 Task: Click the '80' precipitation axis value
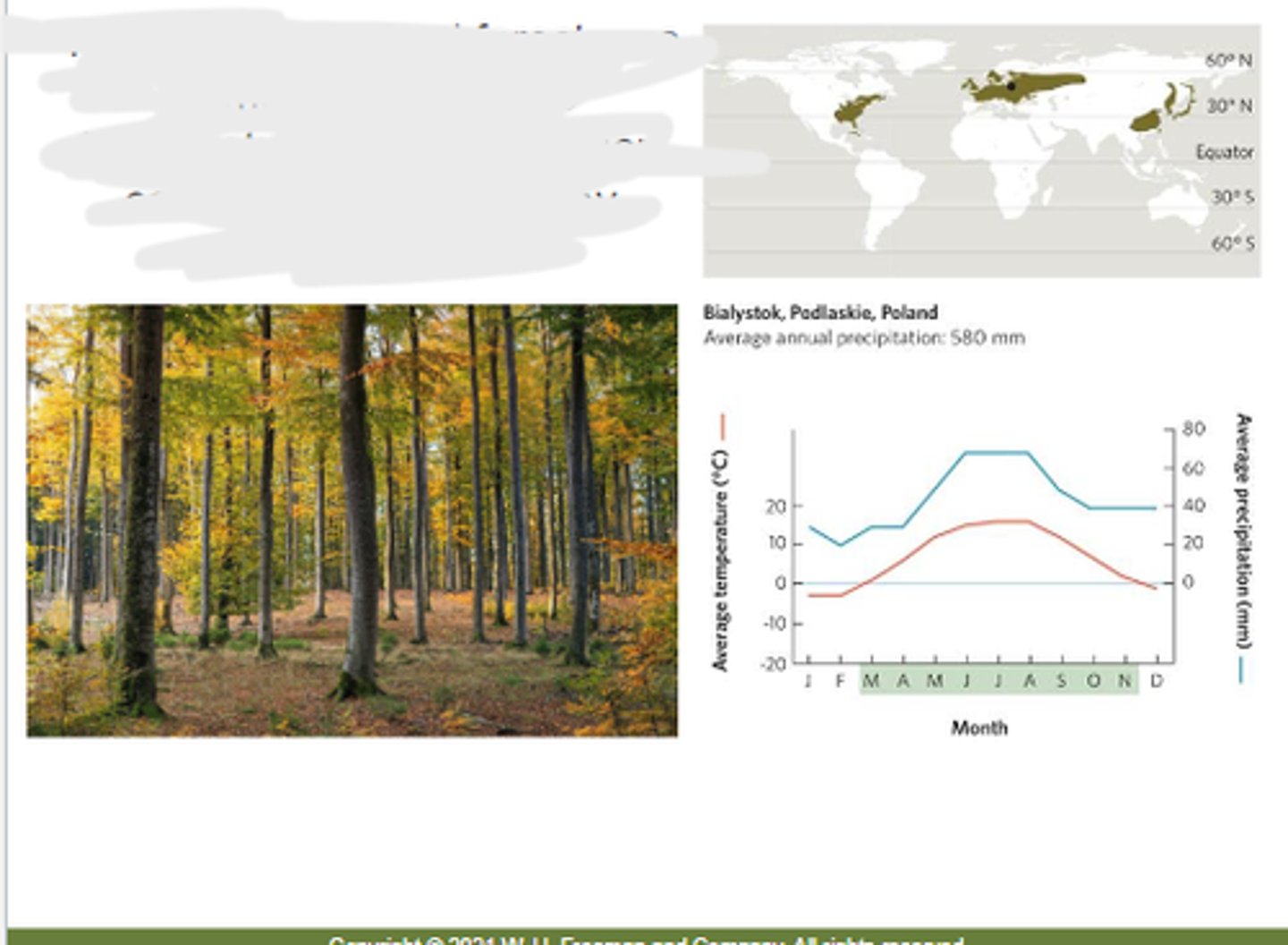click(1193, 430)
